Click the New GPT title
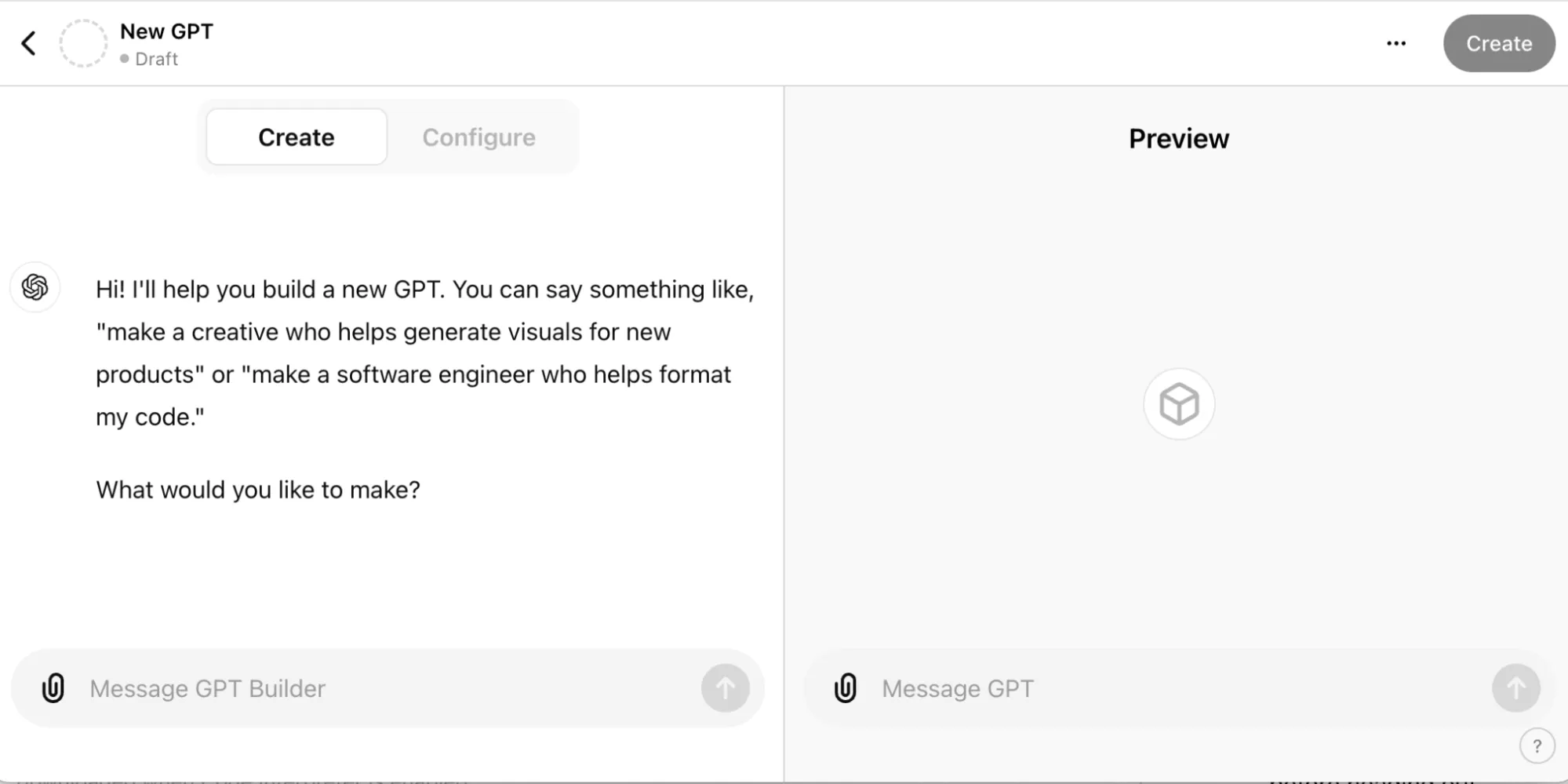 click(166, 31)
